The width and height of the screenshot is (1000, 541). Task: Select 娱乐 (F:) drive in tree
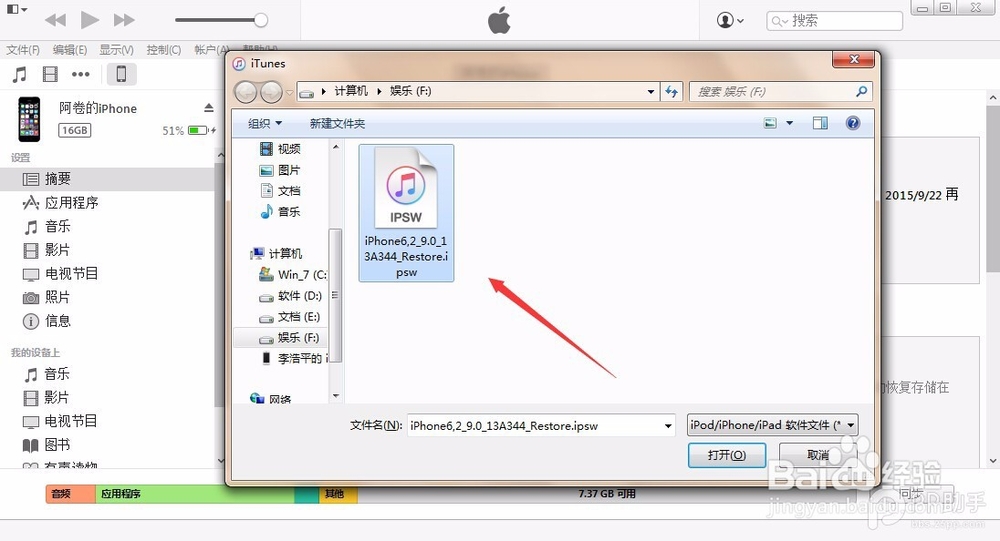(281, 337)
